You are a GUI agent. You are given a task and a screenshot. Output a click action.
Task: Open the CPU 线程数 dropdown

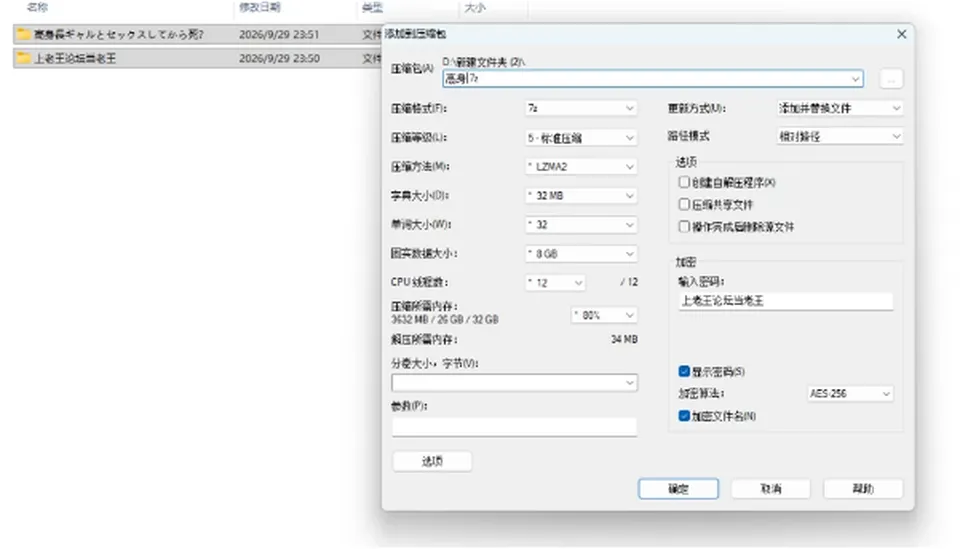coord(555,283)
